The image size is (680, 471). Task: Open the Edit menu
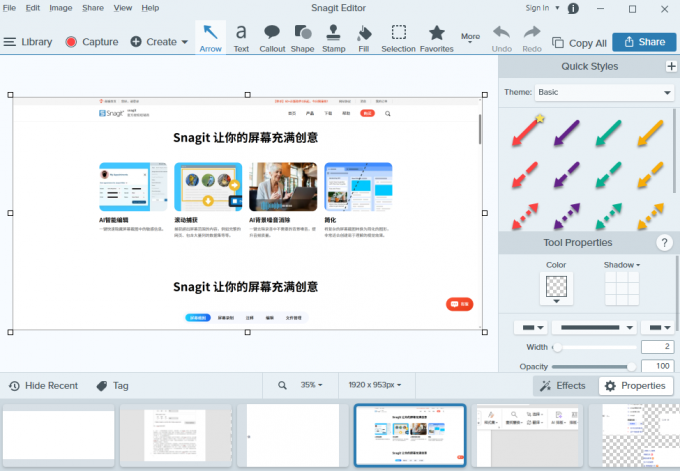click(x=33, y=8)
